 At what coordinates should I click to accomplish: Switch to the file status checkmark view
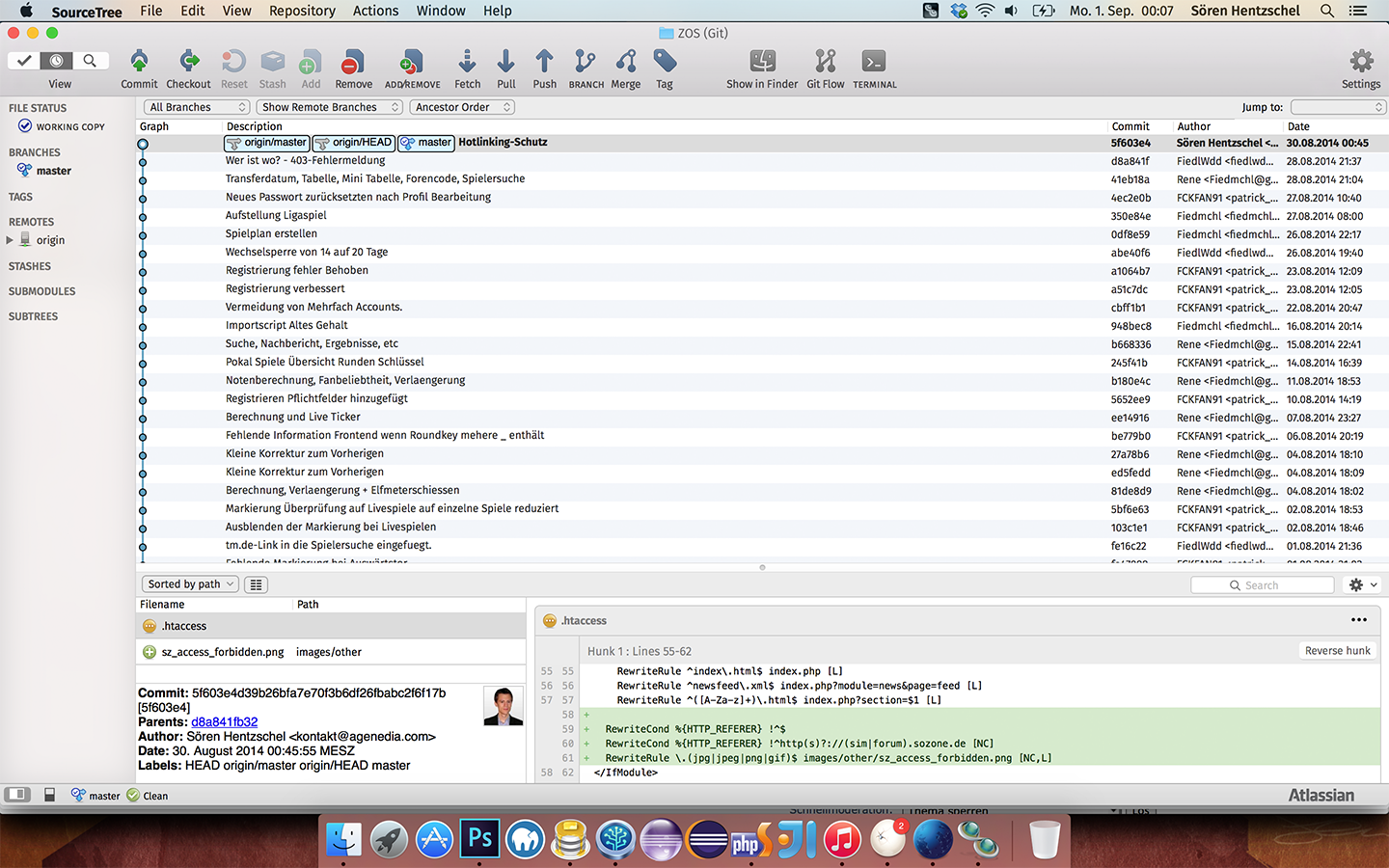click(24, 61)
